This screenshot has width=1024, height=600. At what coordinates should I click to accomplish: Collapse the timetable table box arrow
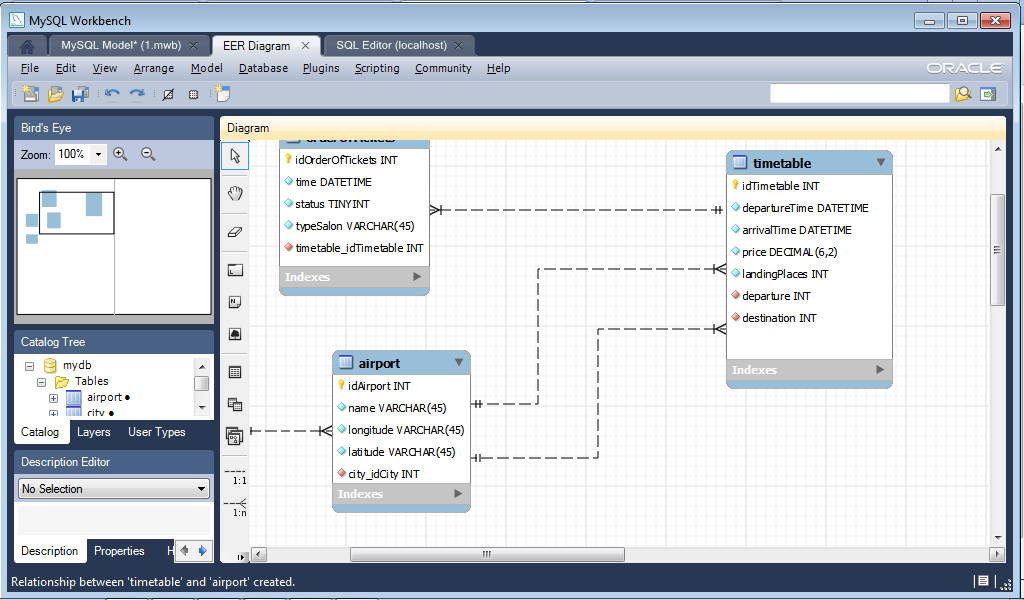pos(880,163)
